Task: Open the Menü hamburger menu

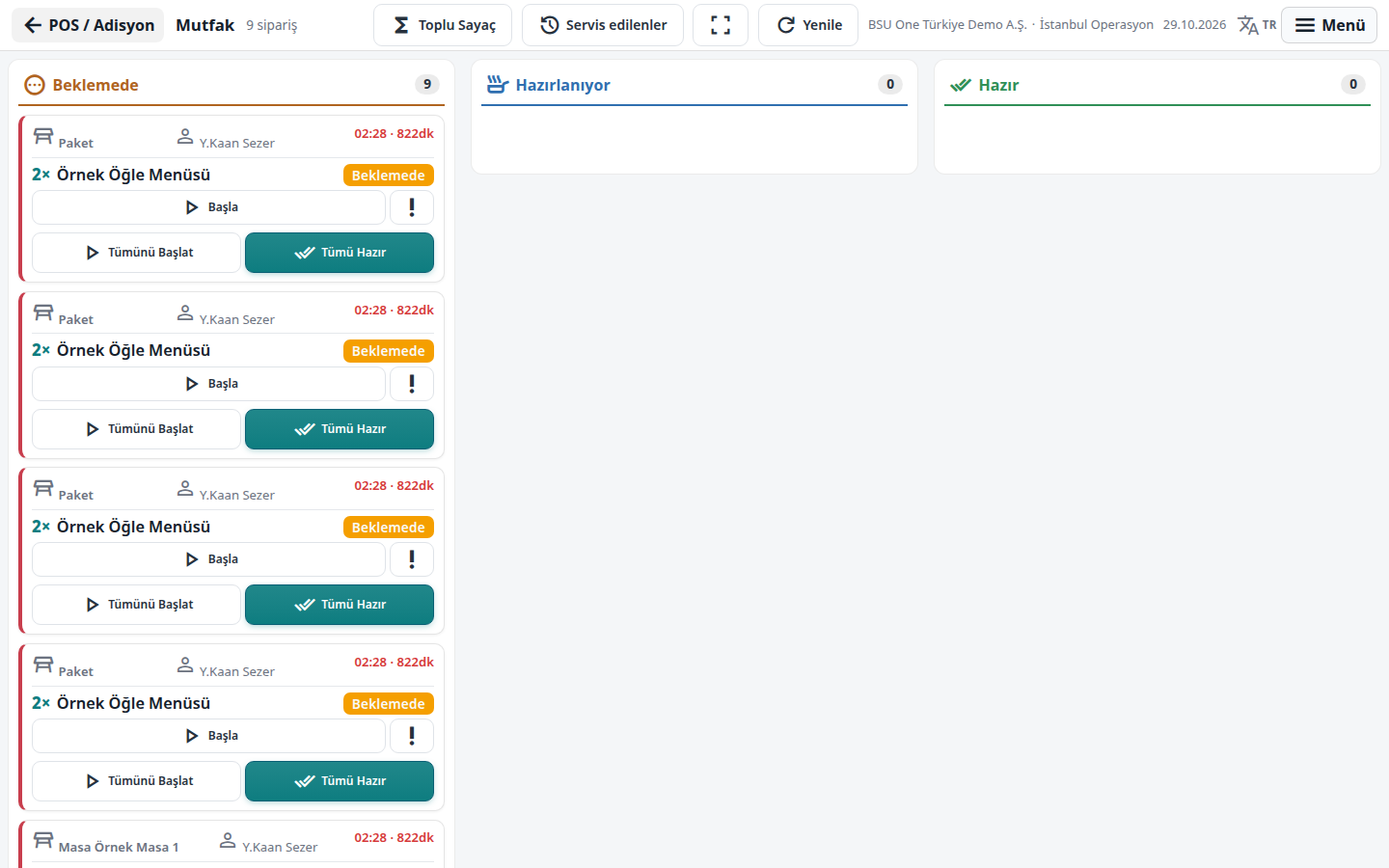Action: [x=1329, y=25]
